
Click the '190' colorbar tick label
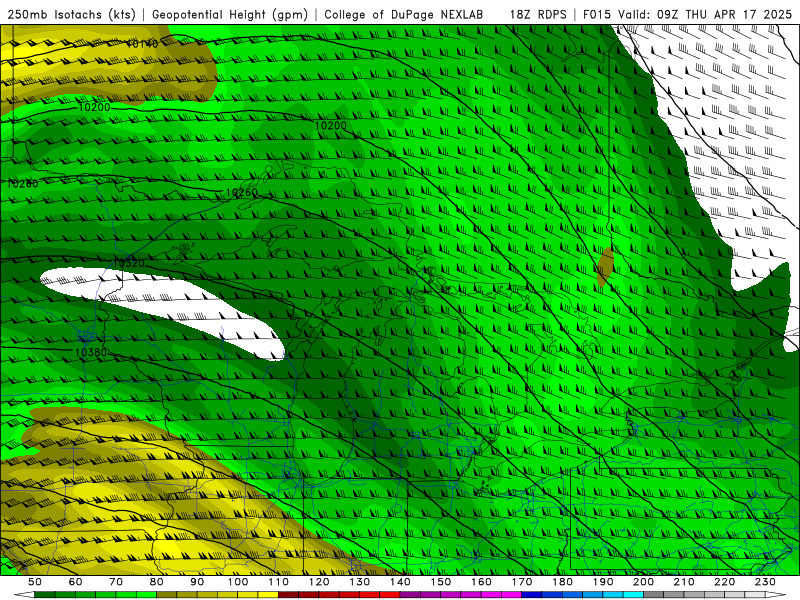(x=603, y=582)
